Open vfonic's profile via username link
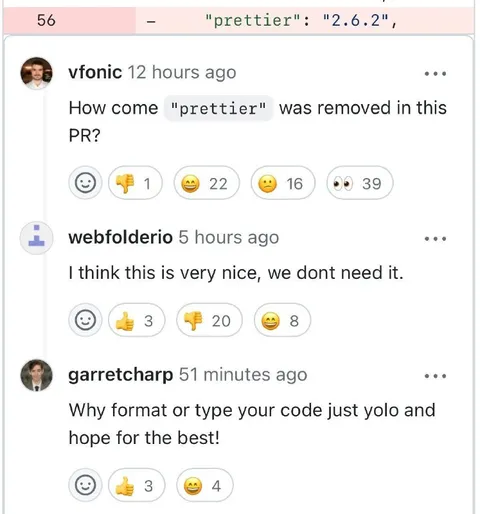This screenshot has height=514, width=480. tap(95, 72)
